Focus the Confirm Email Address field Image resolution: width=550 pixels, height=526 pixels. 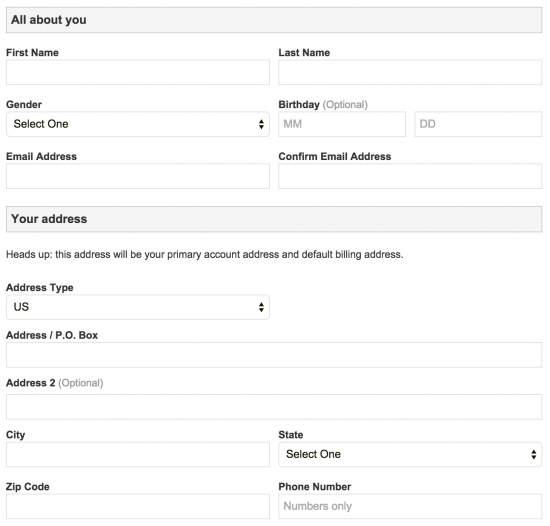coord(410,176)
